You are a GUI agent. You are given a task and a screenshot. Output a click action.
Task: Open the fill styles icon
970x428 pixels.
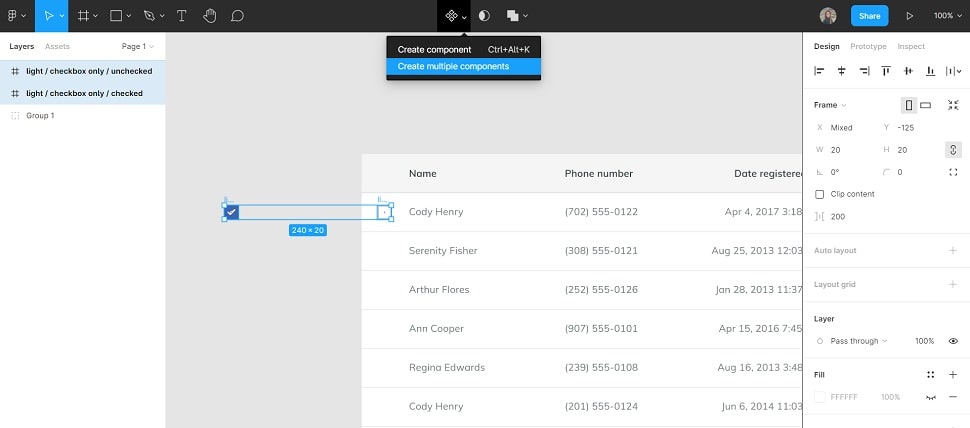pos(930,374)
